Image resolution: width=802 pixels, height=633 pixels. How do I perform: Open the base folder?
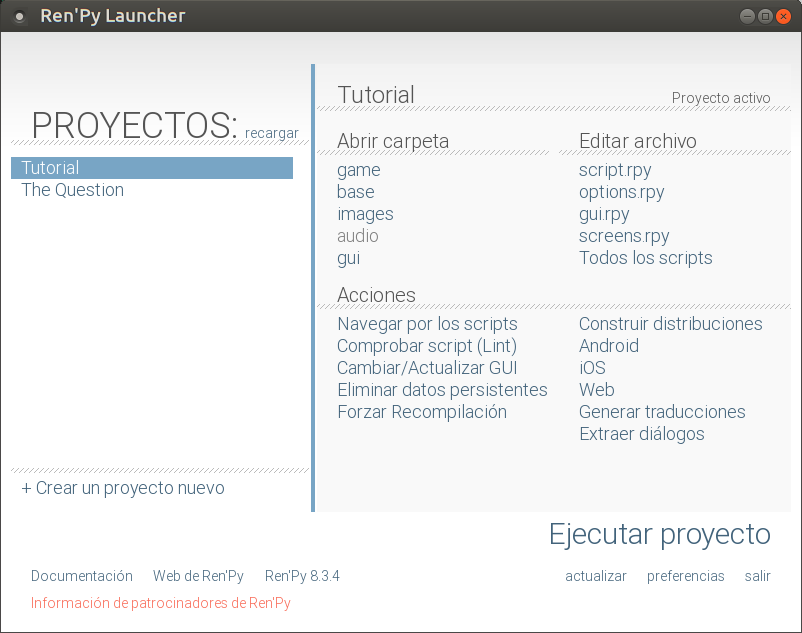pyautogui.click(x=356, y=191)
